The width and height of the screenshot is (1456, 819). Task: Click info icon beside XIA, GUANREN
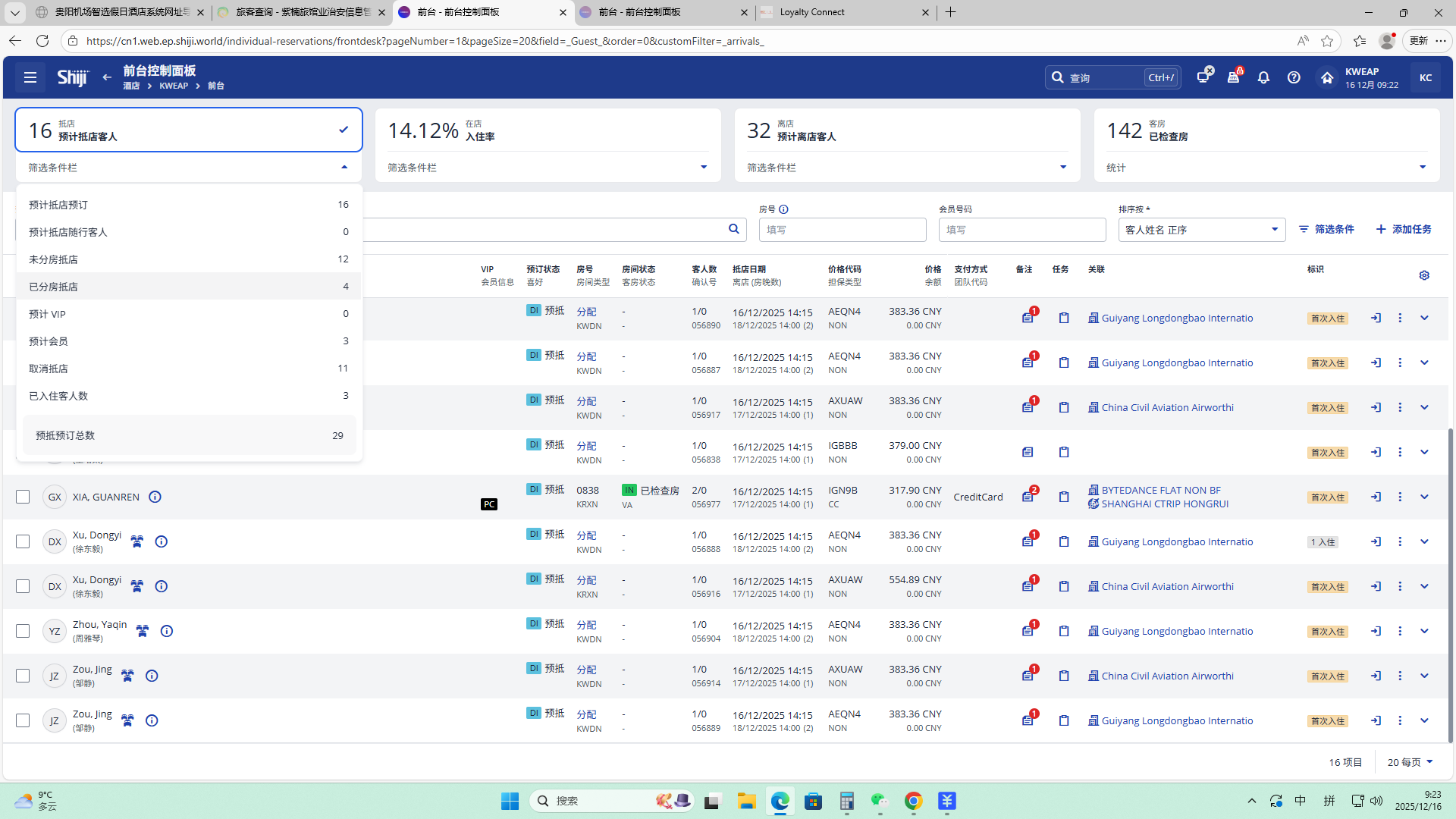[155, 497]
